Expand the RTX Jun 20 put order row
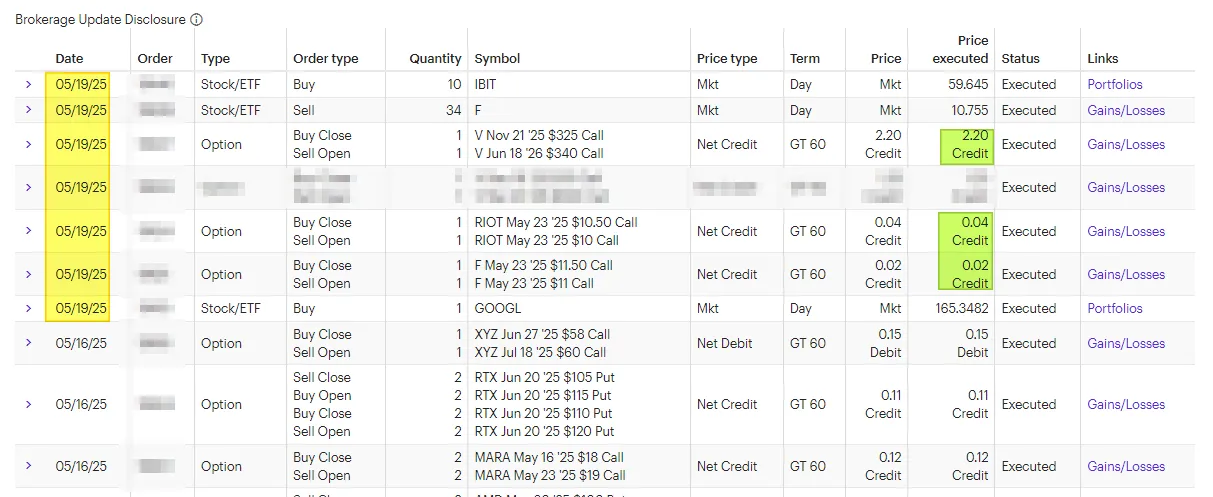 pyautogui.click(x=28, y=405)
